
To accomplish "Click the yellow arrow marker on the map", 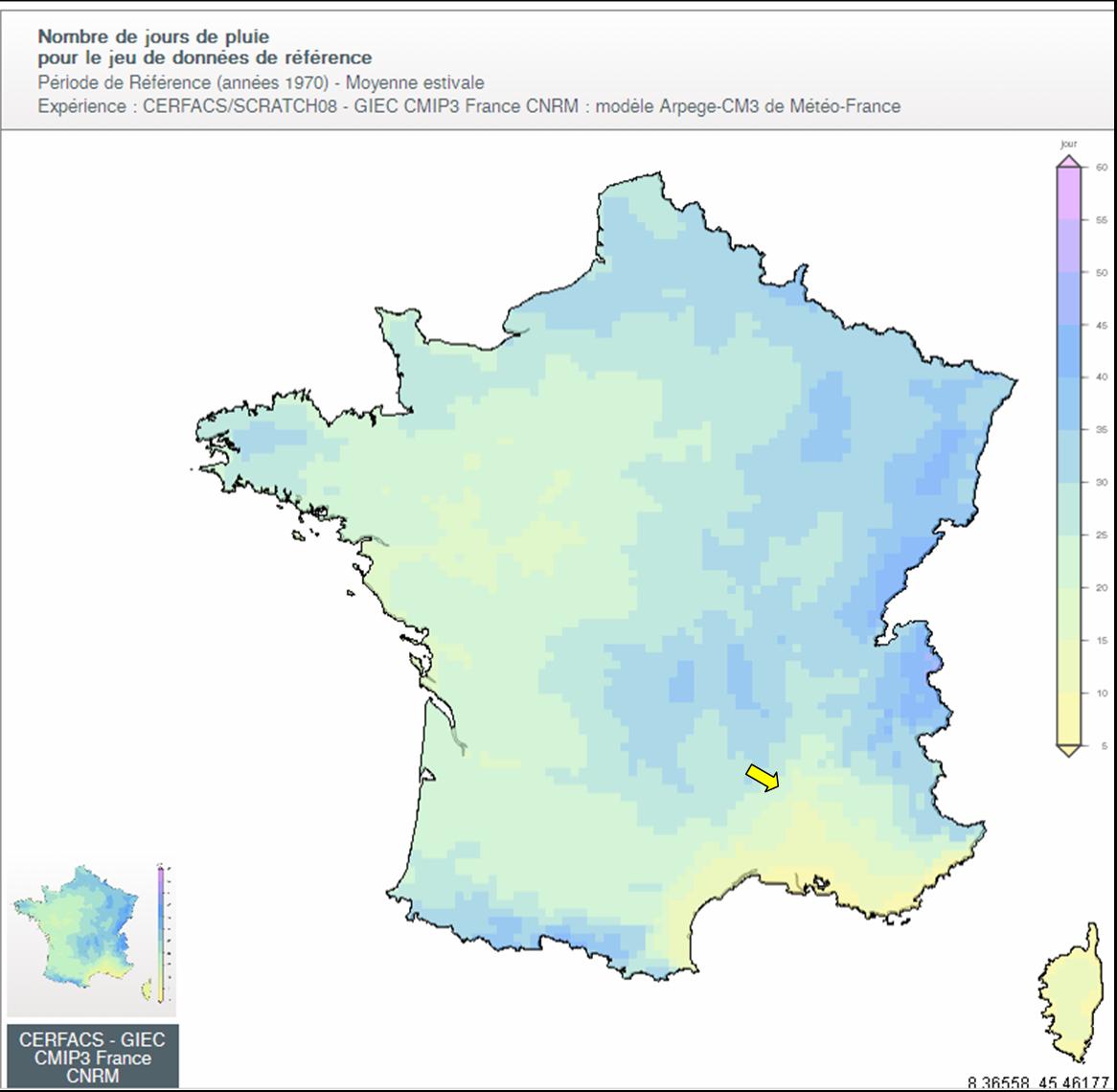I will point(763,778).
